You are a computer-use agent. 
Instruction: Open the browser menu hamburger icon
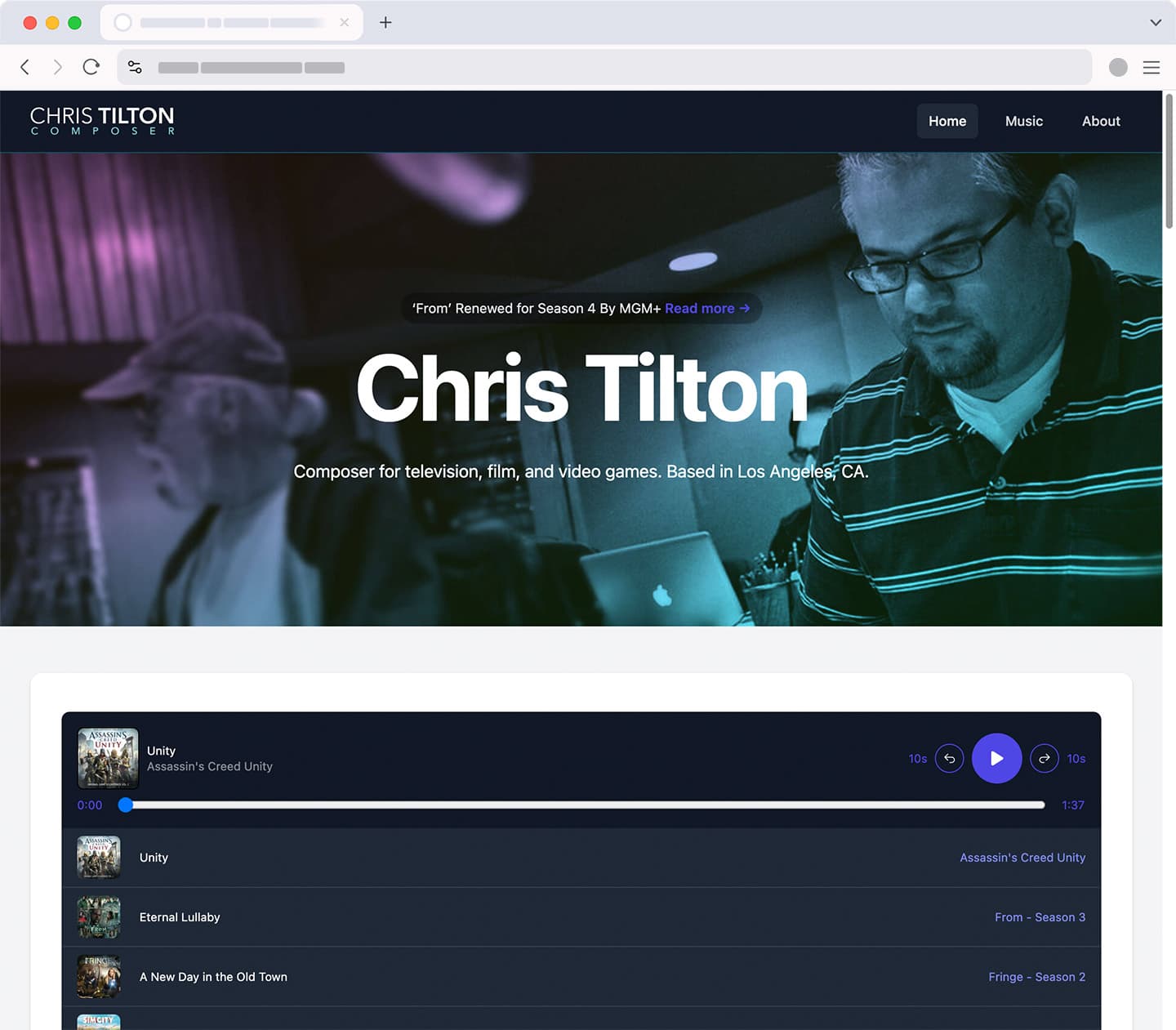(x=1151, y=67)
